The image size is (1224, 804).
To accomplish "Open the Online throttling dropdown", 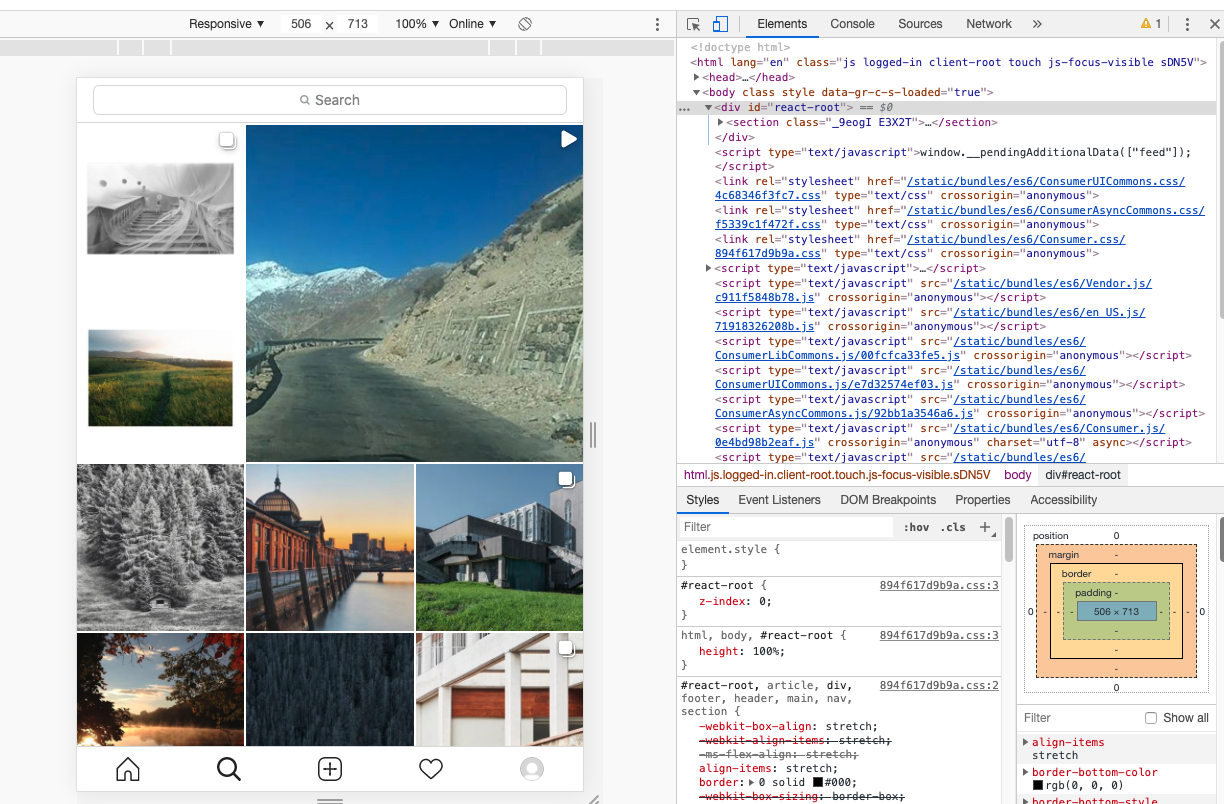I will (x=473, y=24).
